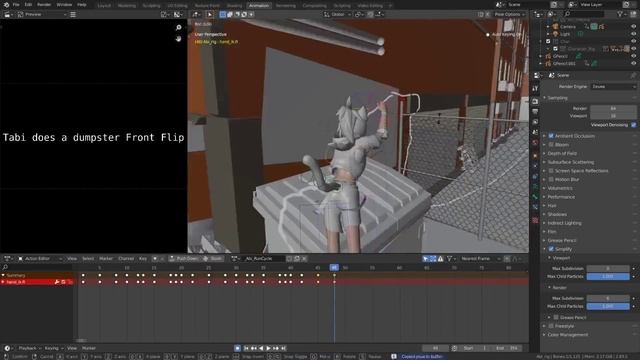
Task: Open the Help menu
Action: point(82,5)
